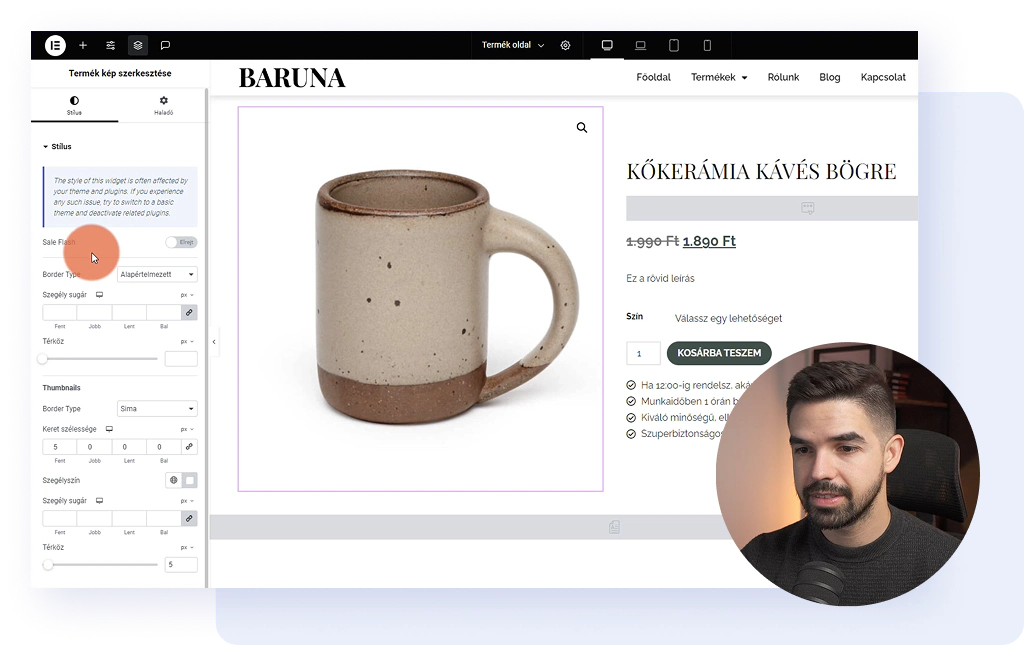Click the page settings gear icon
The width and height of the screenshot is (1024, 646).
point(566,45)
